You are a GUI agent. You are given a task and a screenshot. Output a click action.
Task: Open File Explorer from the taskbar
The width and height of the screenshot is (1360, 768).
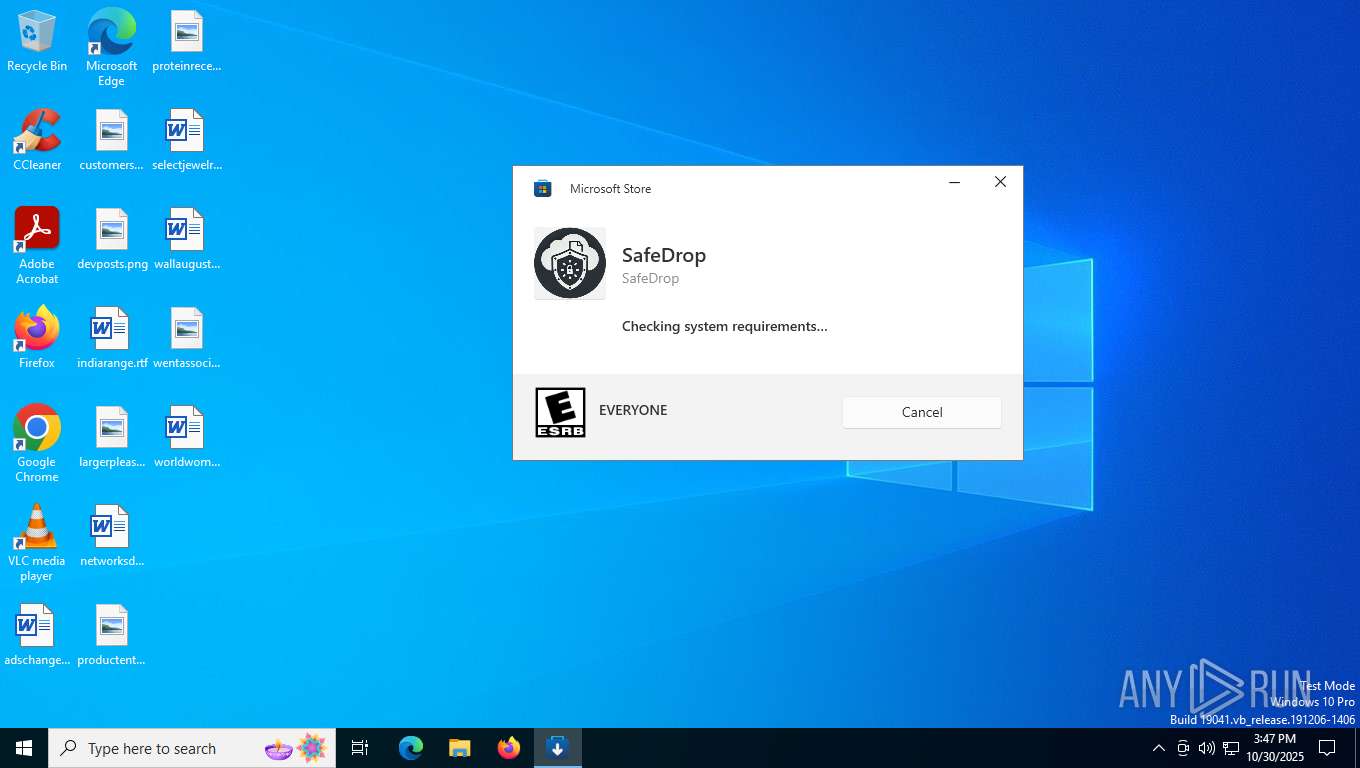[459, 748]
